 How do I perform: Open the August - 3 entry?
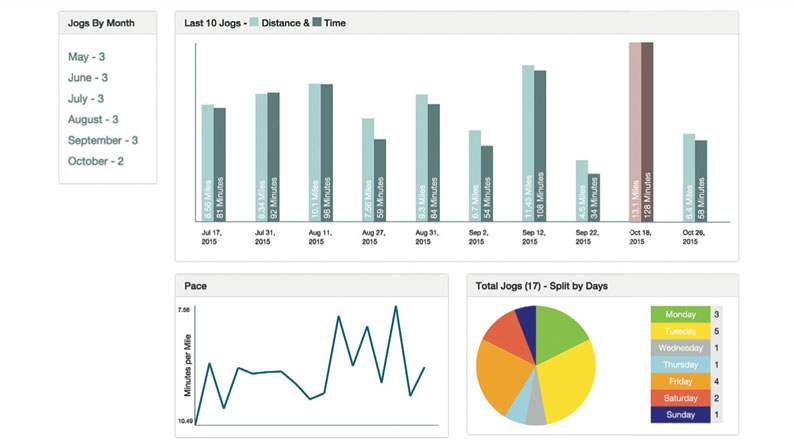tap(93, 120)
